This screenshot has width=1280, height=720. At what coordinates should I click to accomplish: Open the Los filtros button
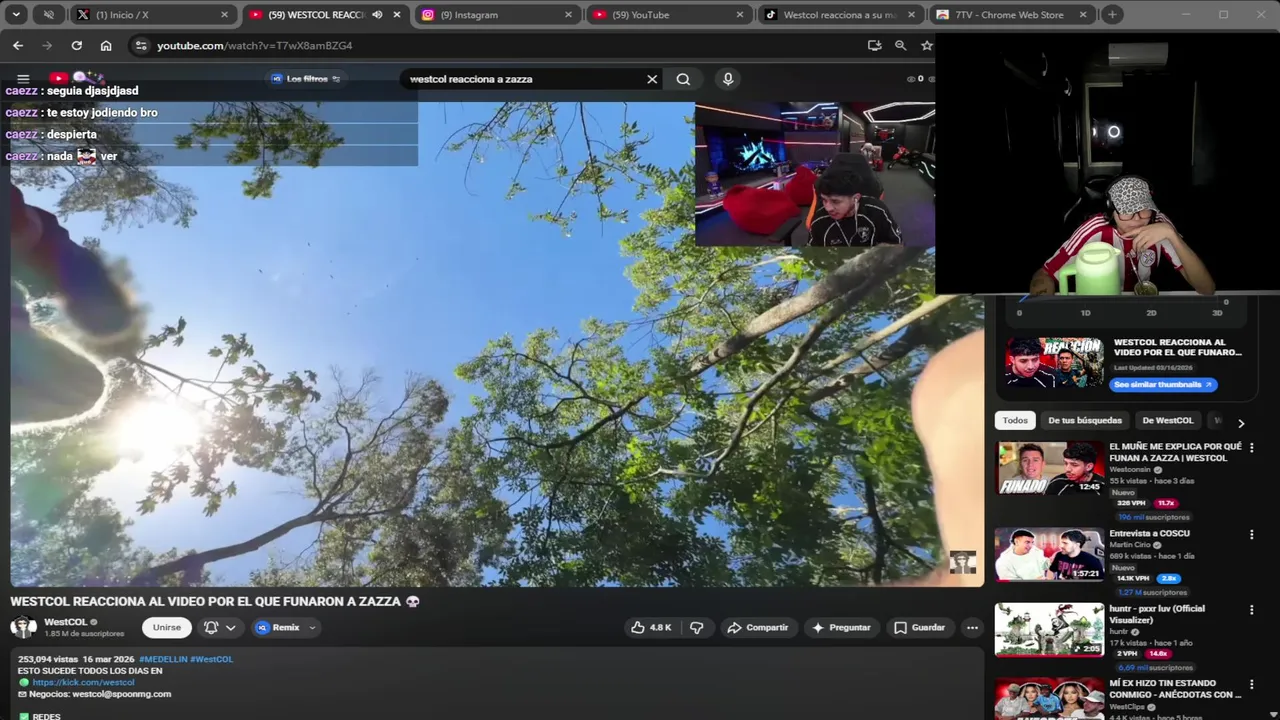click(306, 79)
